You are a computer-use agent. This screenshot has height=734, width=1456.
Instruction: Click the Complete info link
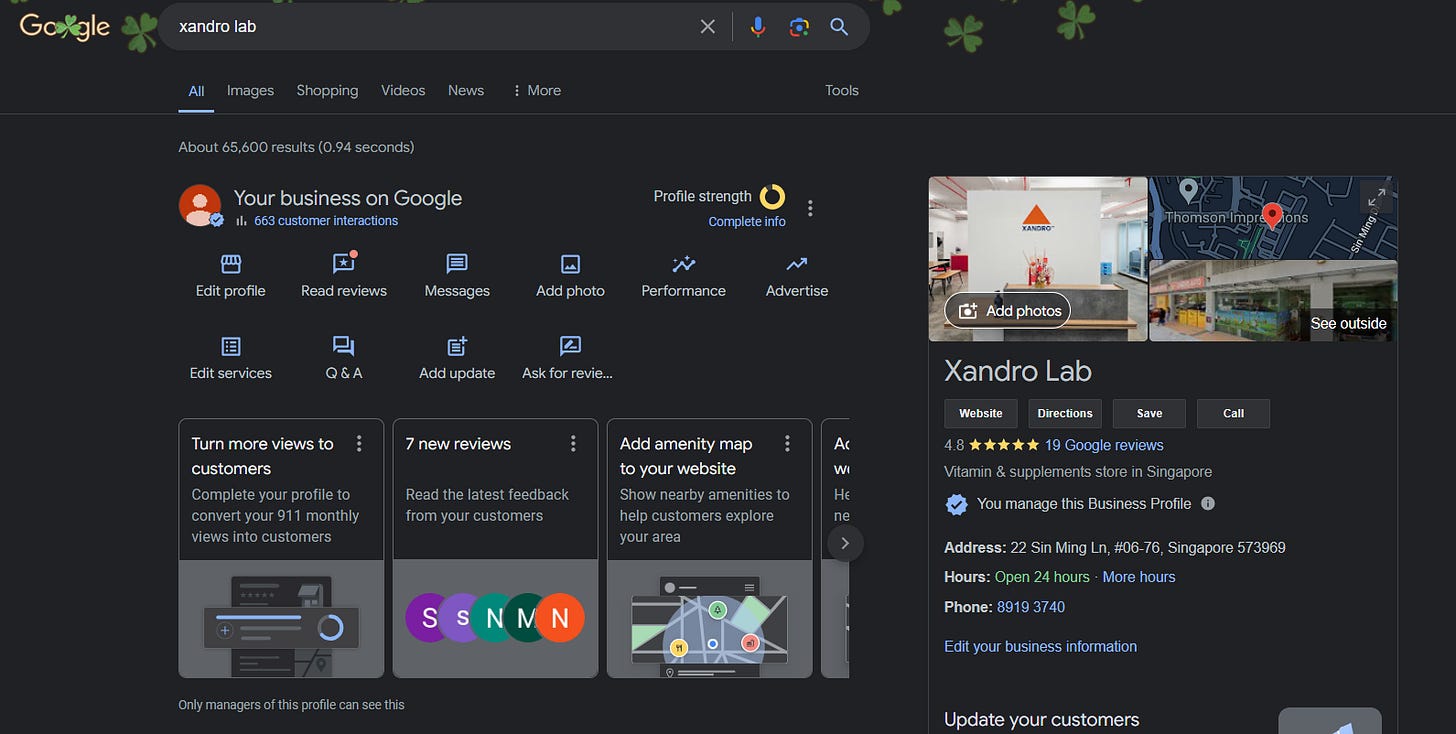click(x=747, y=222)
